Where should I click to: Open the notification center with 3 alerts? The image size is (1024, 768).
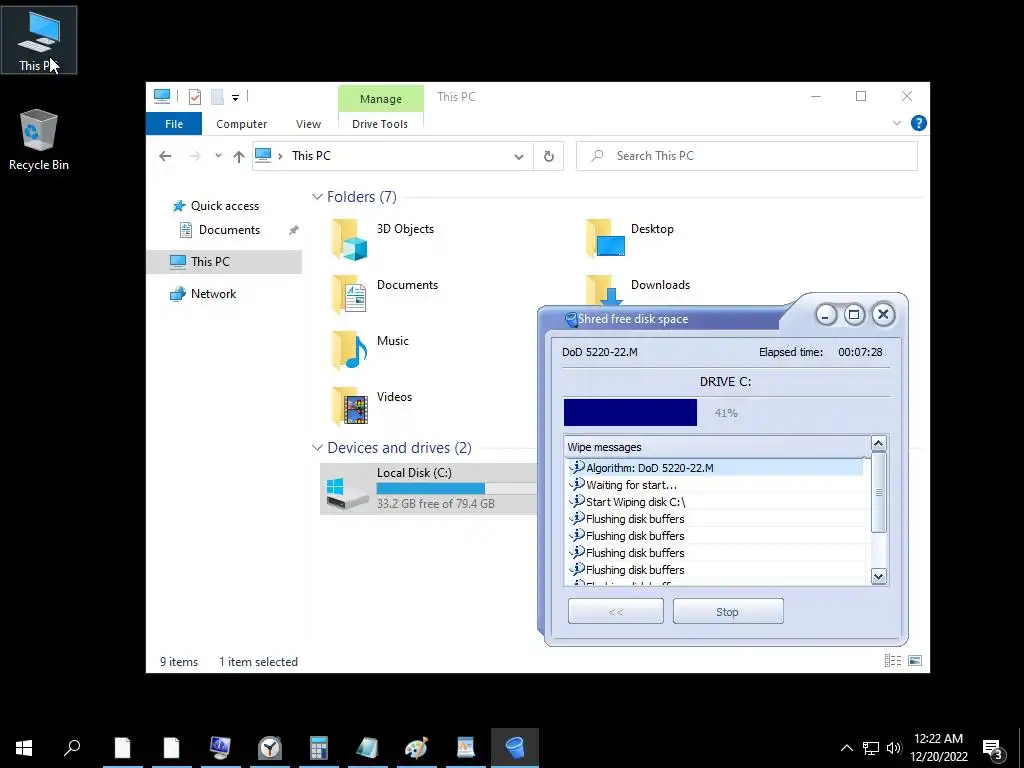[993, 750]
